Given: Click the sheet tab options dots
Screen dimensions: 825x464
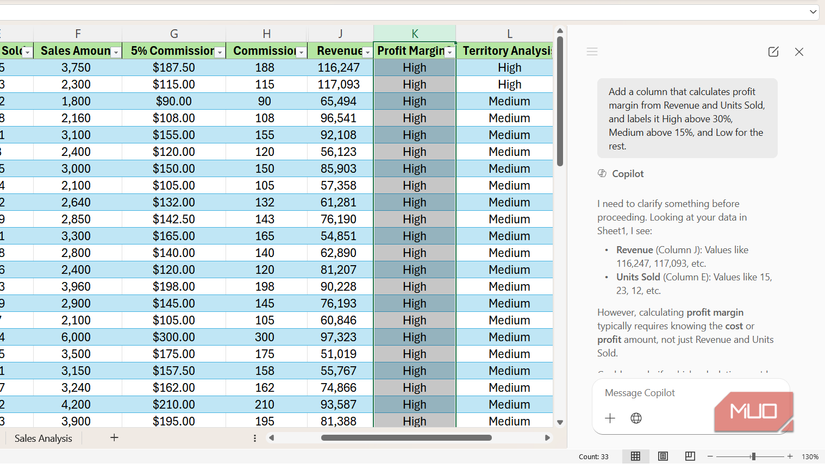Looking at the screenshot, I should click(x=255, y=438).
